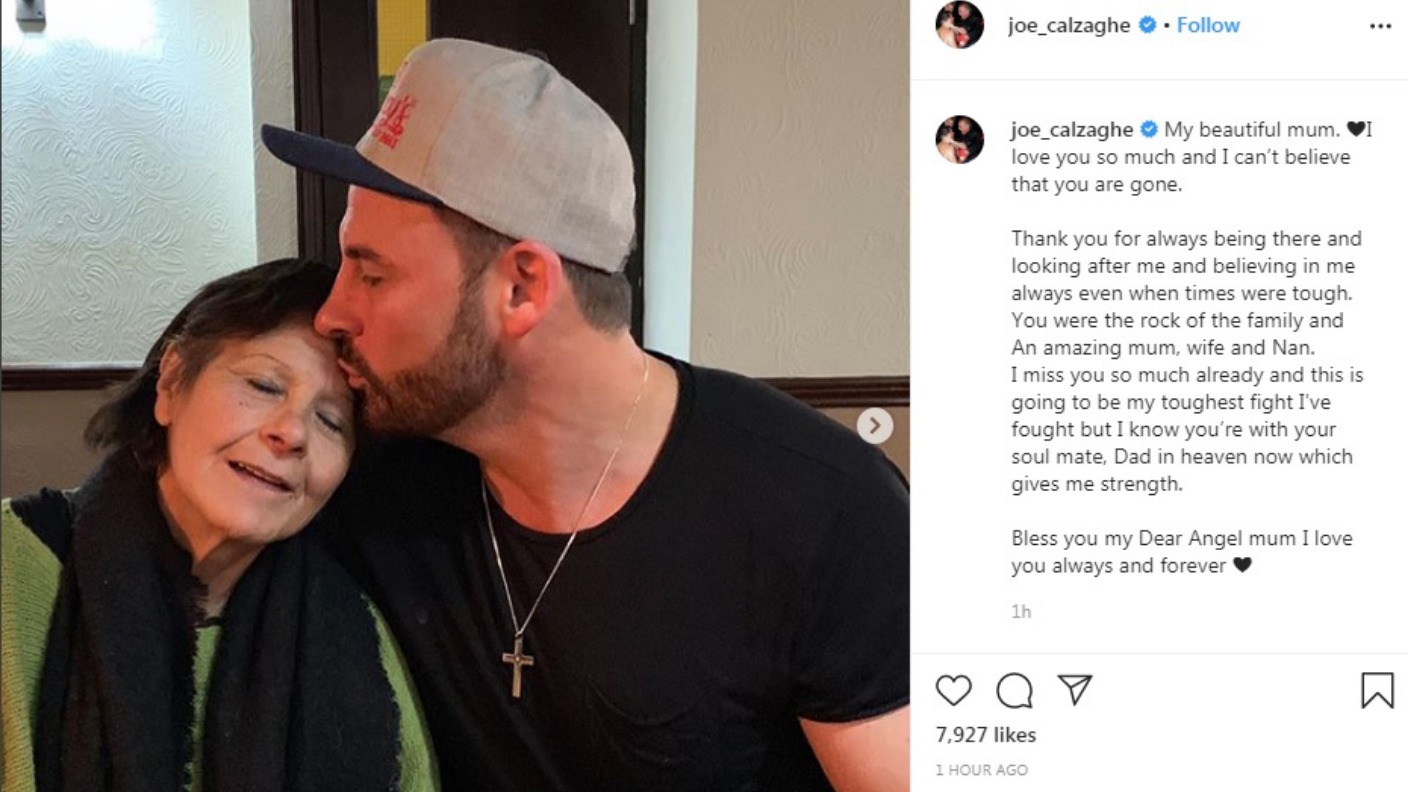Click the black heart emoji ending the caption
The image size is (1408, 792).
pos(1242,566)
